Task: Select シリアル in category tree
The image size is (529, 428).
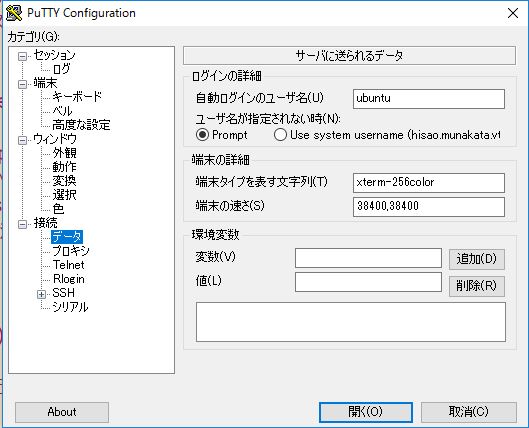Action: tap(70, 307)
